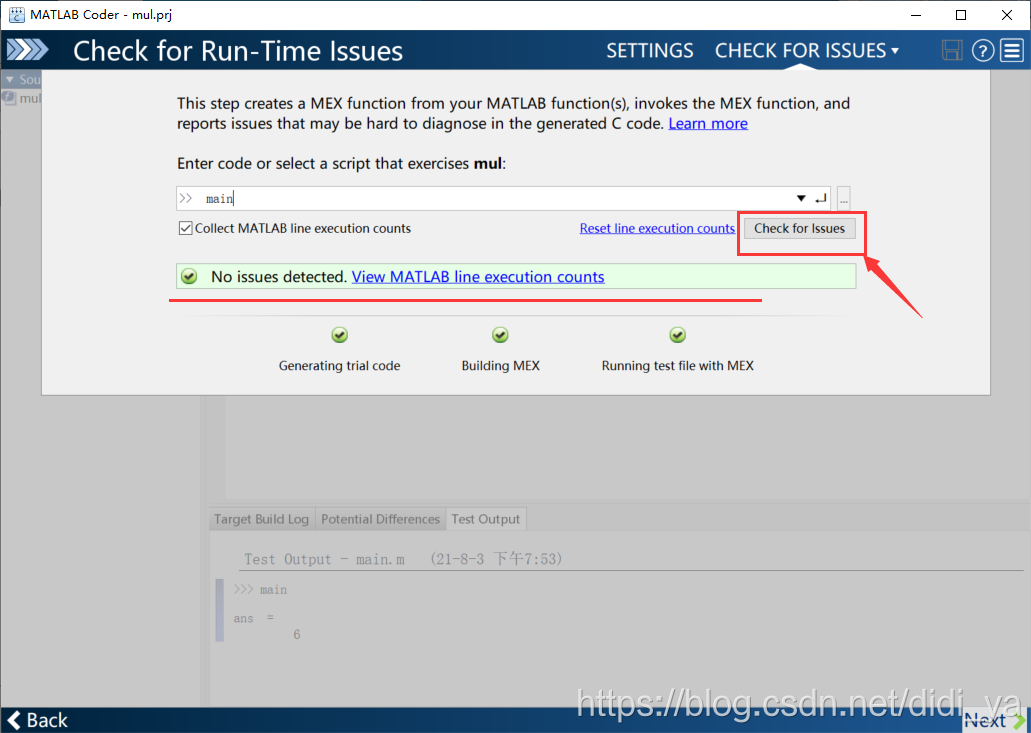Click the Running test file check icon

coord(677,335)
